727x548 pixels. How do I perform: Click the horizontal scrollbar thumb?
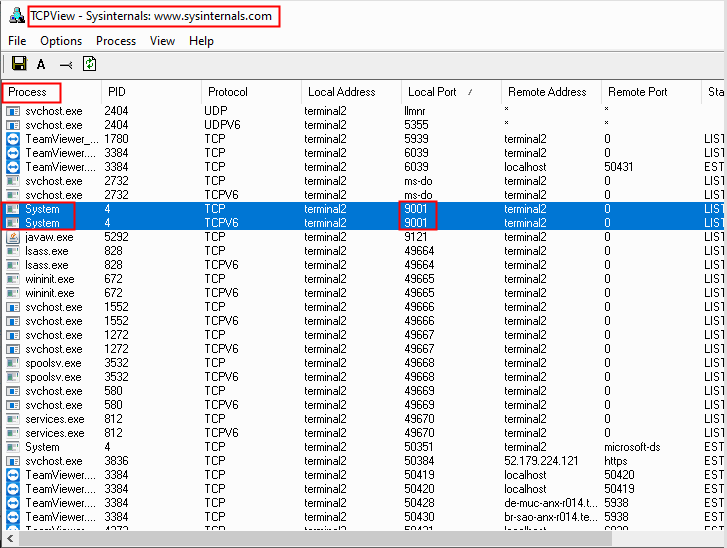315,538
